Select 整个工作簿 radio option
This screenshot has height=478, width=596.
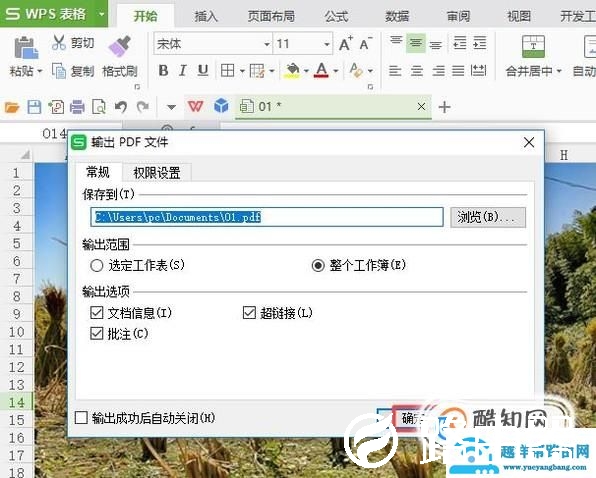click(318, 265)
